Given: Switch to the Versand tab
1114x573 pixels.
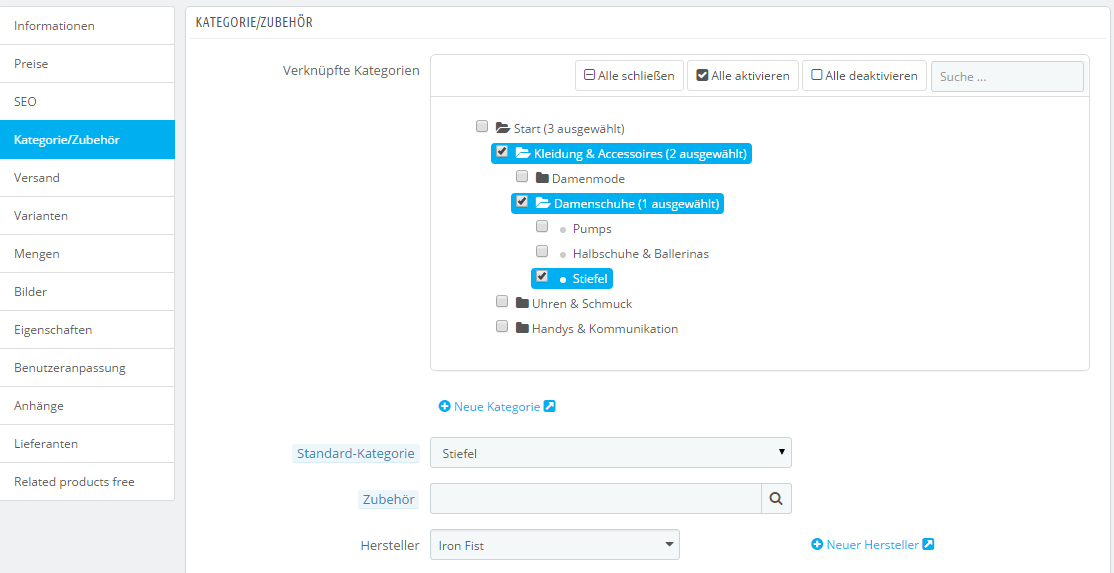Looking at the screenshot, I should tap(87, 178).
